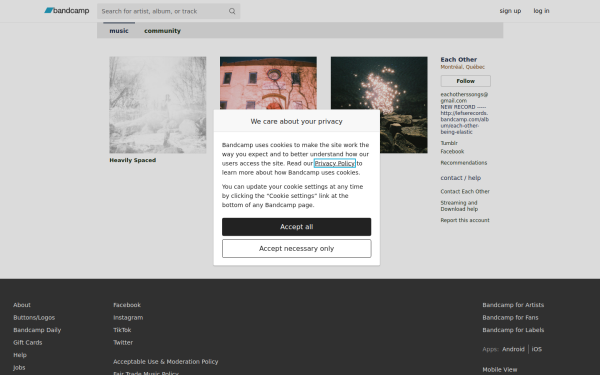The width and height of the screenshot is (600, 375).
Task: Open the artist's Tumblr link
Action: click(449, 143)
